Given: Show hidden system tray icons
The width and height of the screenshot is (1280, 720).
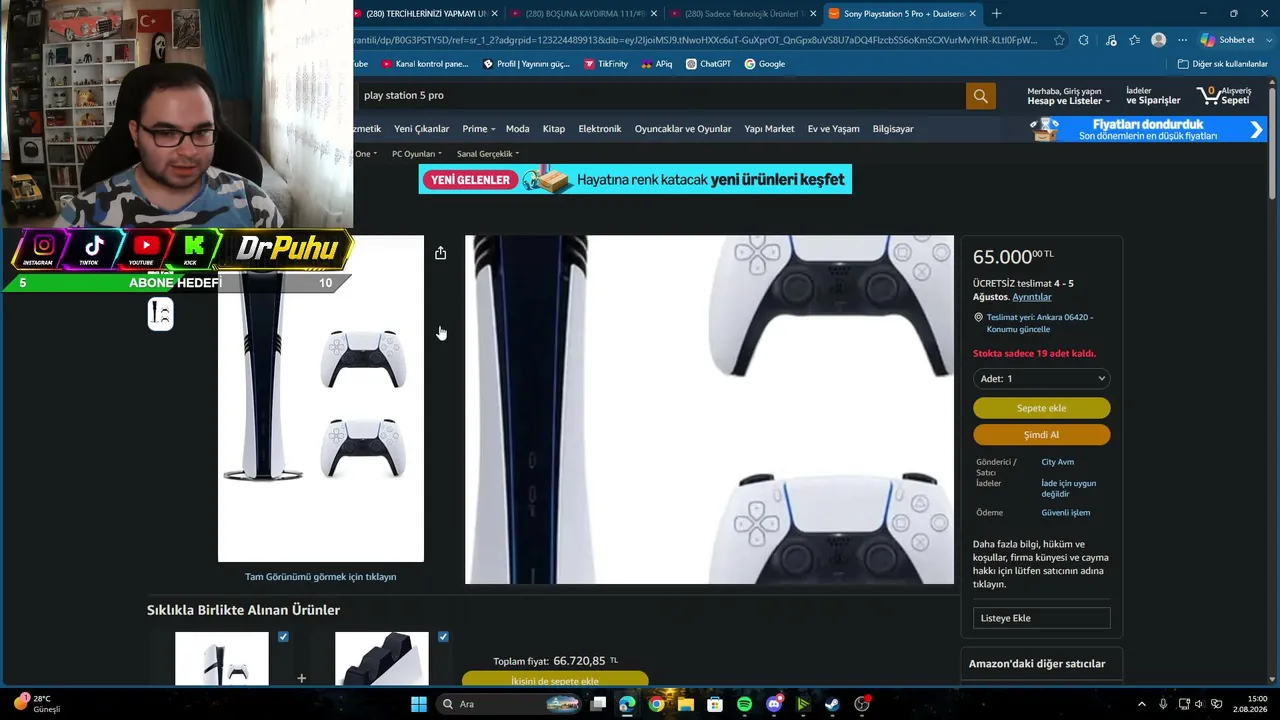Looking at the screenshot, I should [x=1142, y=704].
